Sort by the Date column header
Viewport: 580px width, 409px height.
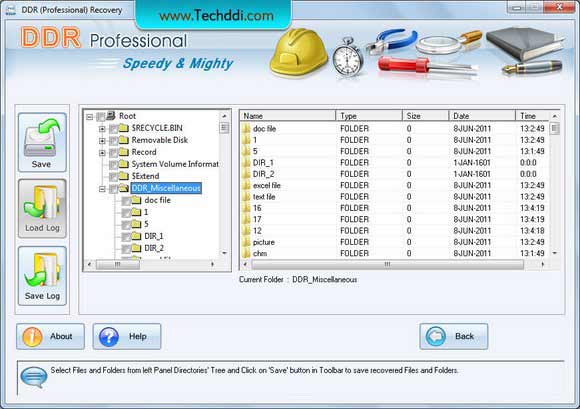[x=482, y=116]
